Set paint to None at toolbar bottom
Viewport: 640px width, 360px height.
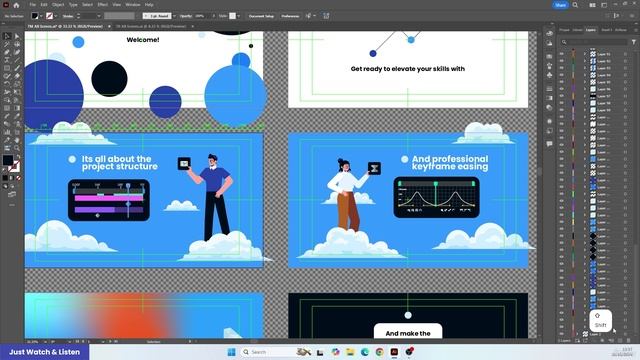(x=18, y=178)
